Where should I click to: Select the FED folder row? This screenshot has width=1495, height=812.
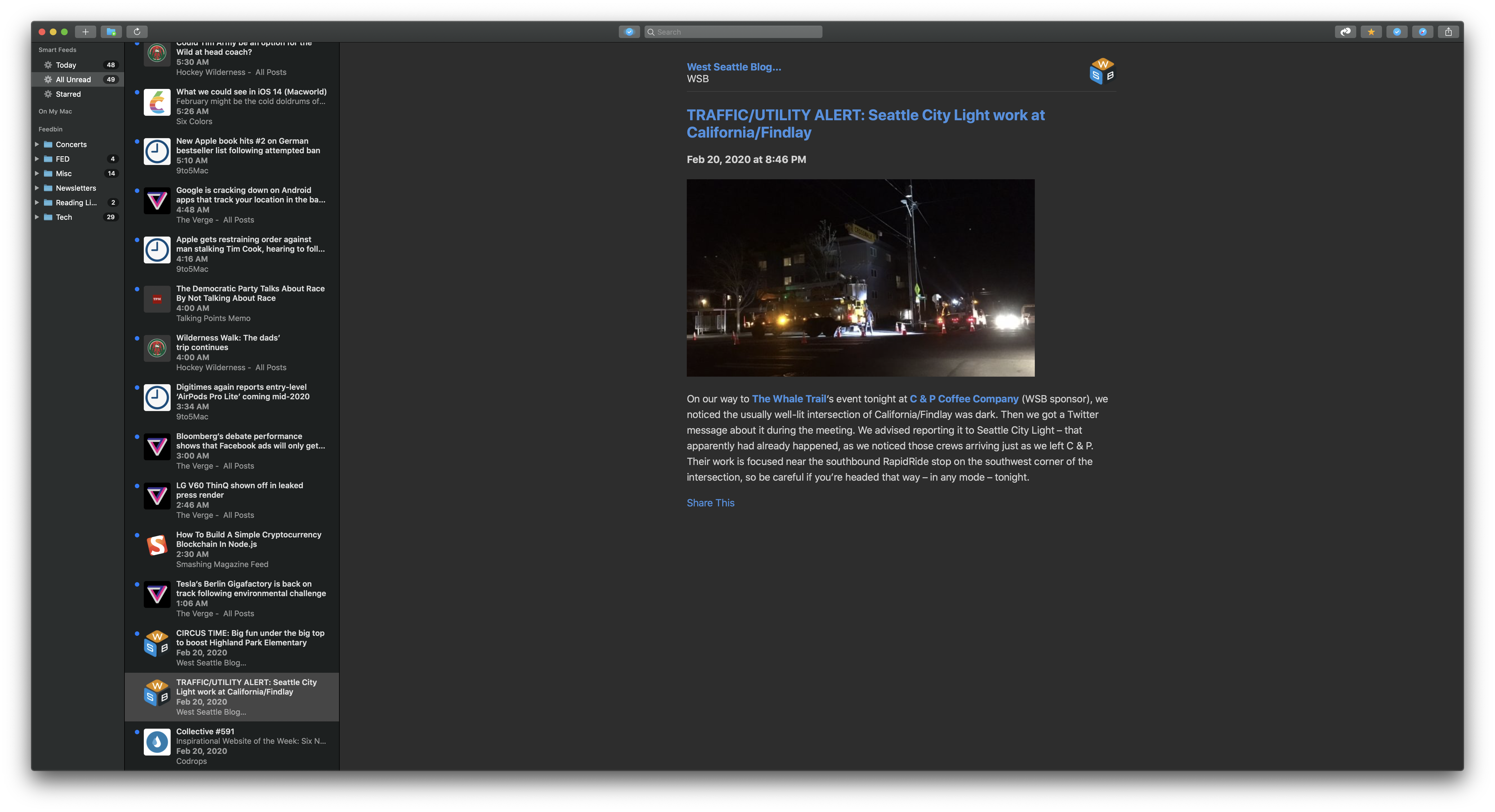[78, 159]
